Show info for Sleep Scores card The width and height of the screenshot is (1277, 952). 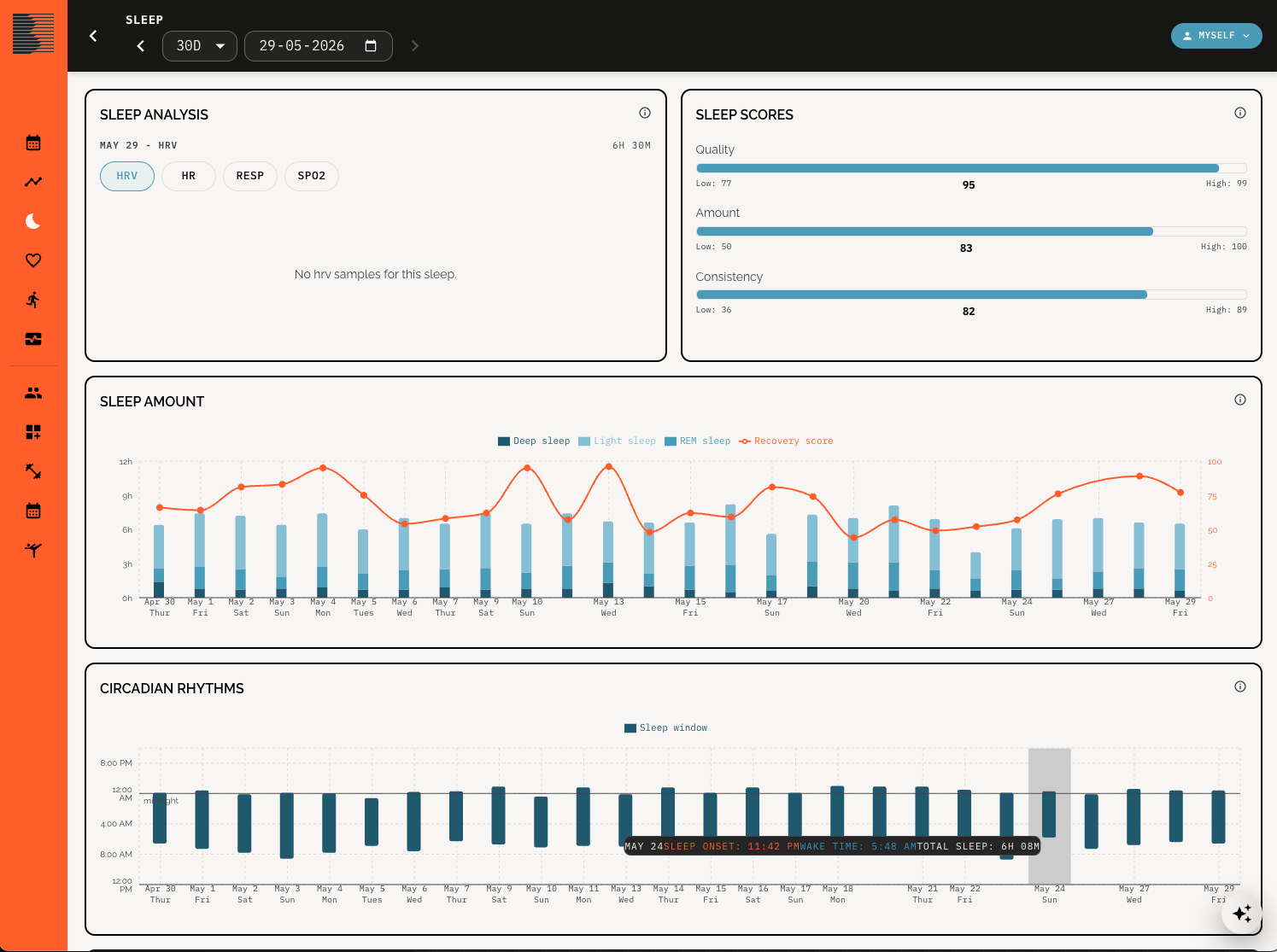(1240, 113)
